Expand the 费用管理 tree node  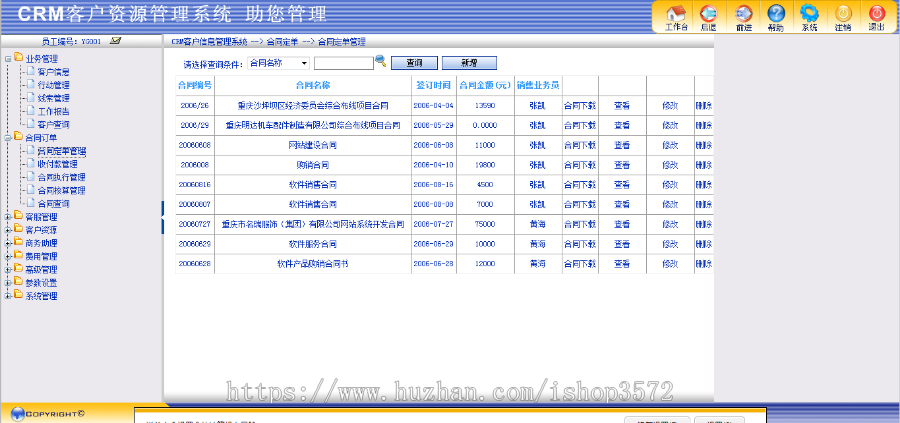click(8, 257)
